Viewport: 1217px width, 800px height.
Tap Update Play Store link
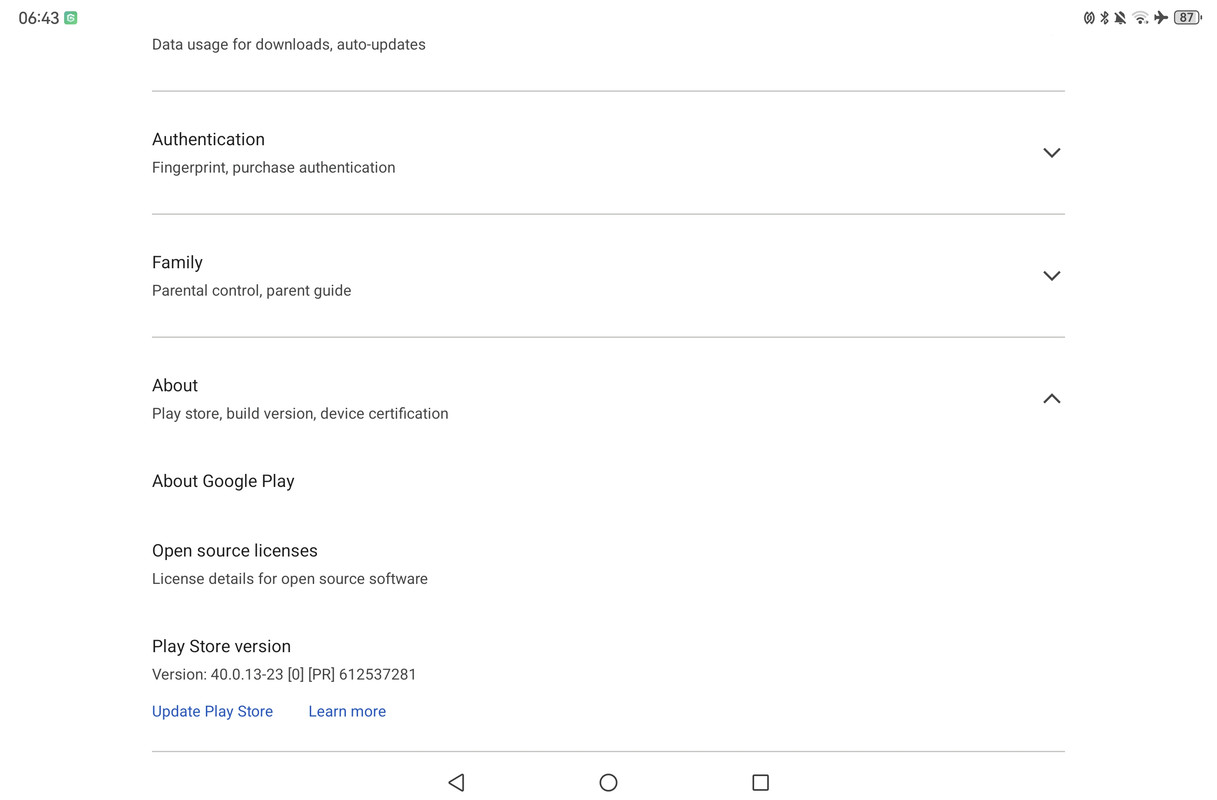tap(212, 711)
